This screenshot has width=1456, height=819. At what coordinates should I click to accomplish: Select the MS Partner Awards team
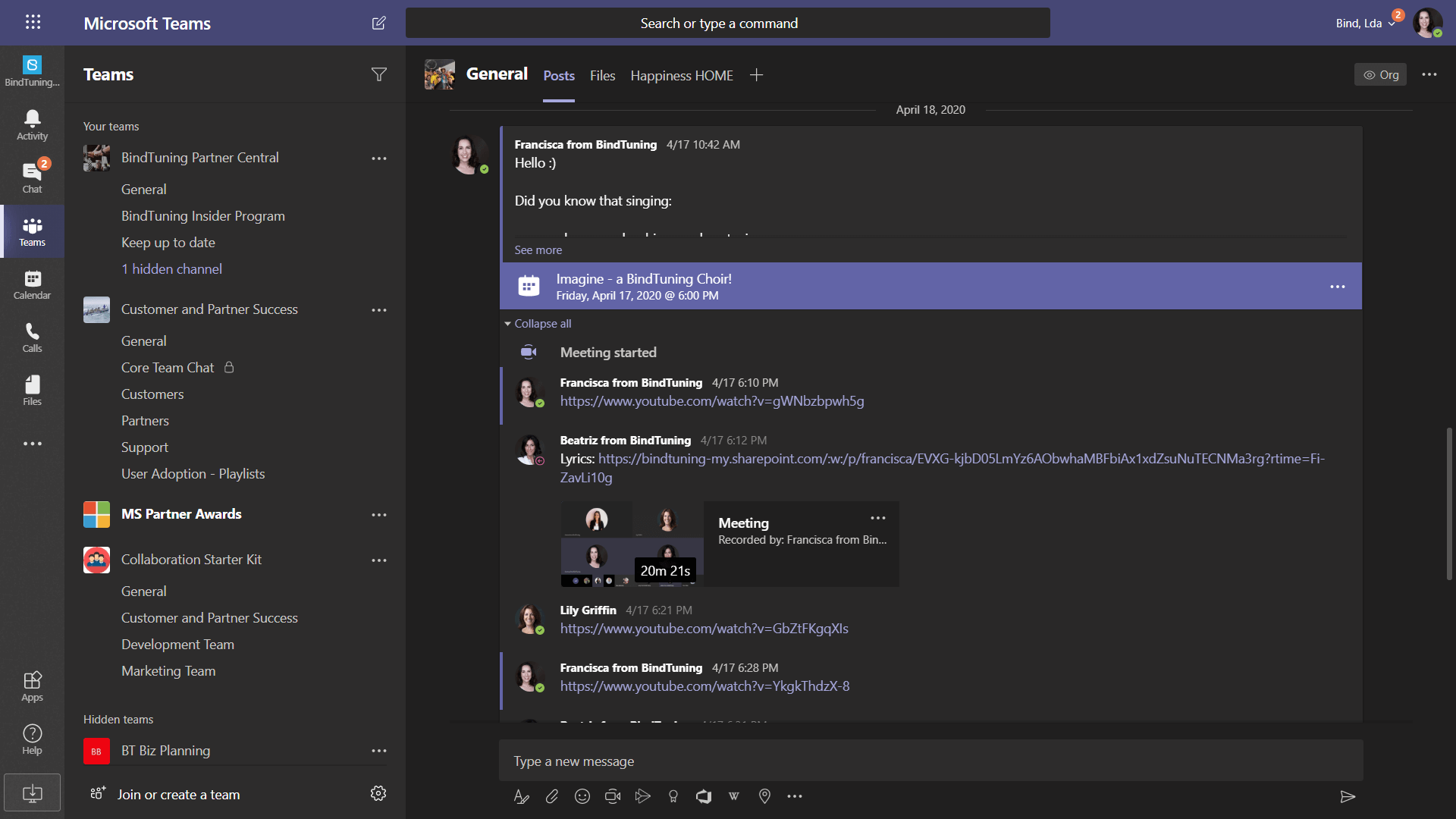tap(181, 514)
